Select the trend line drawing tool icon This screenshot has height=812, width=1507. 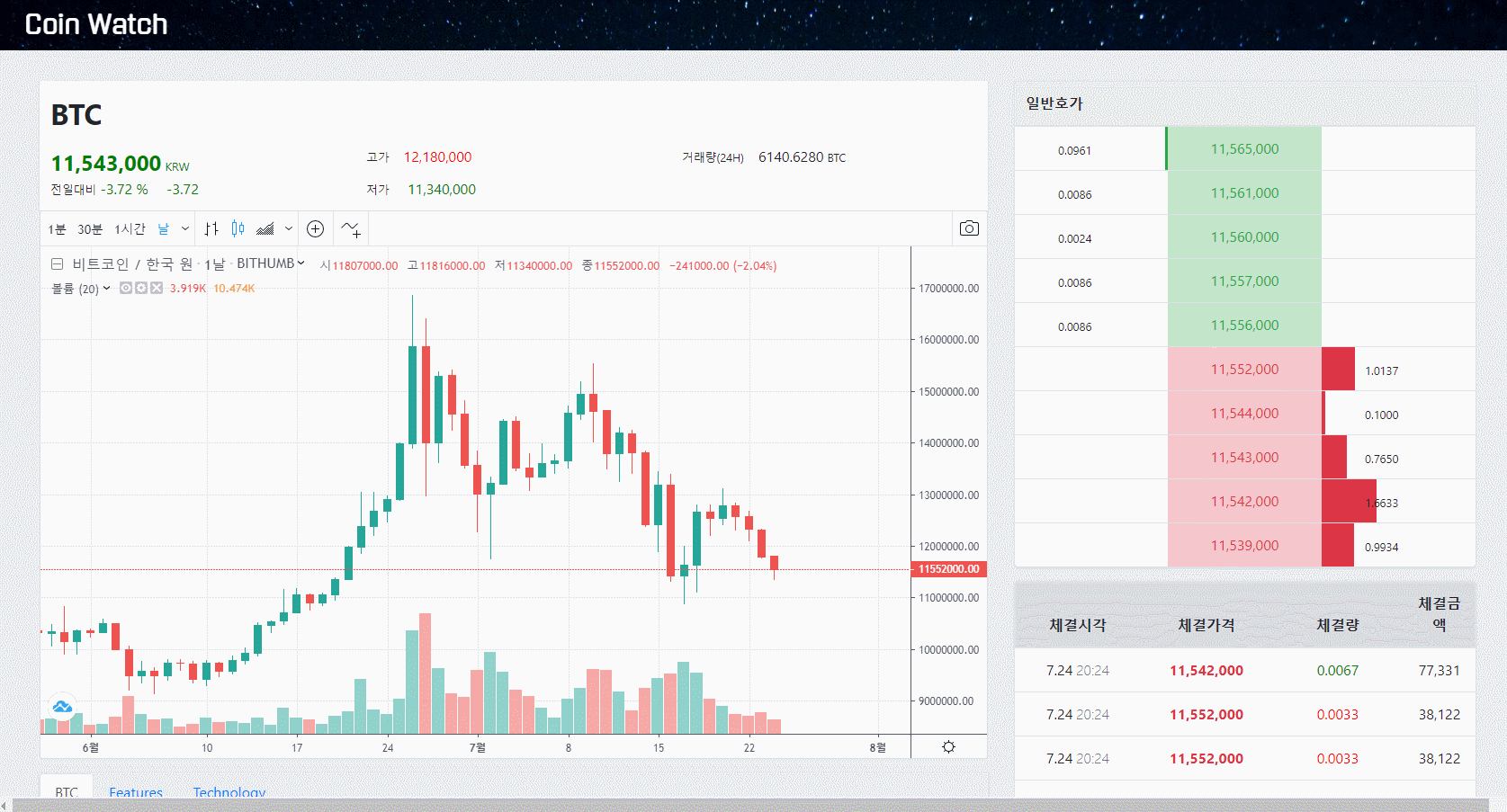350,228
